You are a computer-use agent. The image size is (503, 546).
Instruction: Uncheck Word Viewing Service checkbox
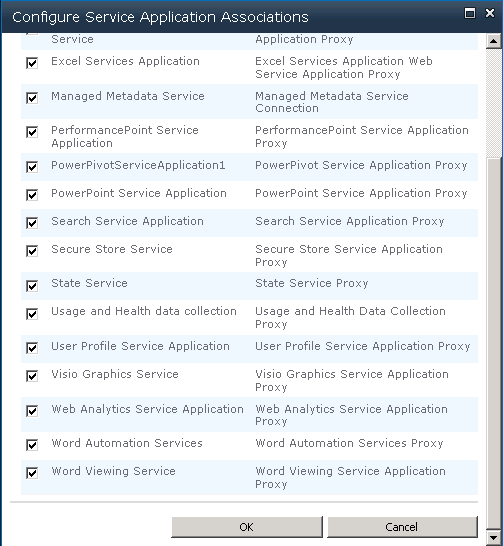click(32, 473)
